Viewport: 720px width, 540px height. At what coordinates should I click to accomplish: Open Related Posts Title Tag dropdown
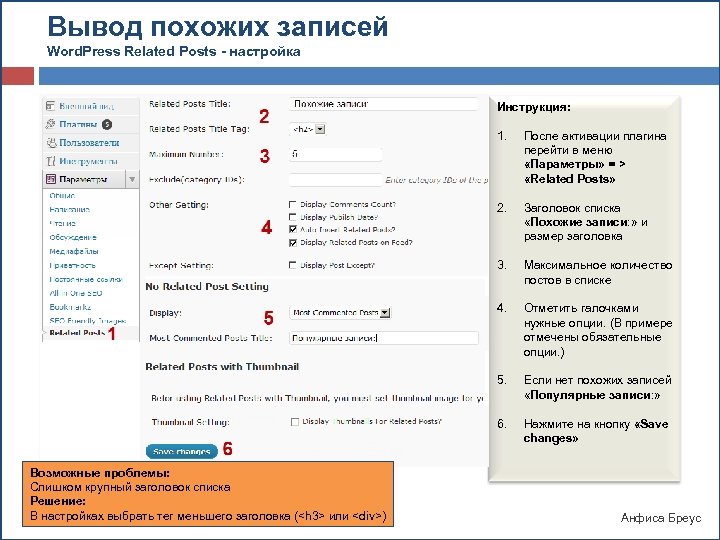(x=307, y=129)
